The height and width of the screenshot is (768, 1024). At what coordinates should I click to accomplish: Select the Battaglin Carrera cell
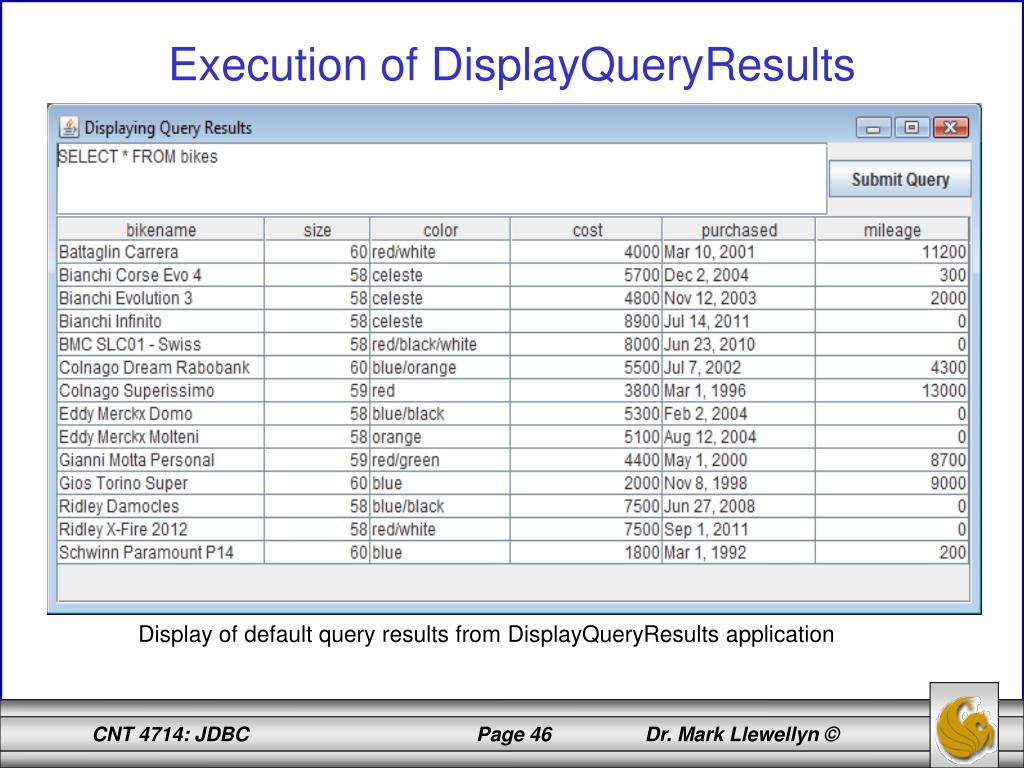[x=161, y=252]
